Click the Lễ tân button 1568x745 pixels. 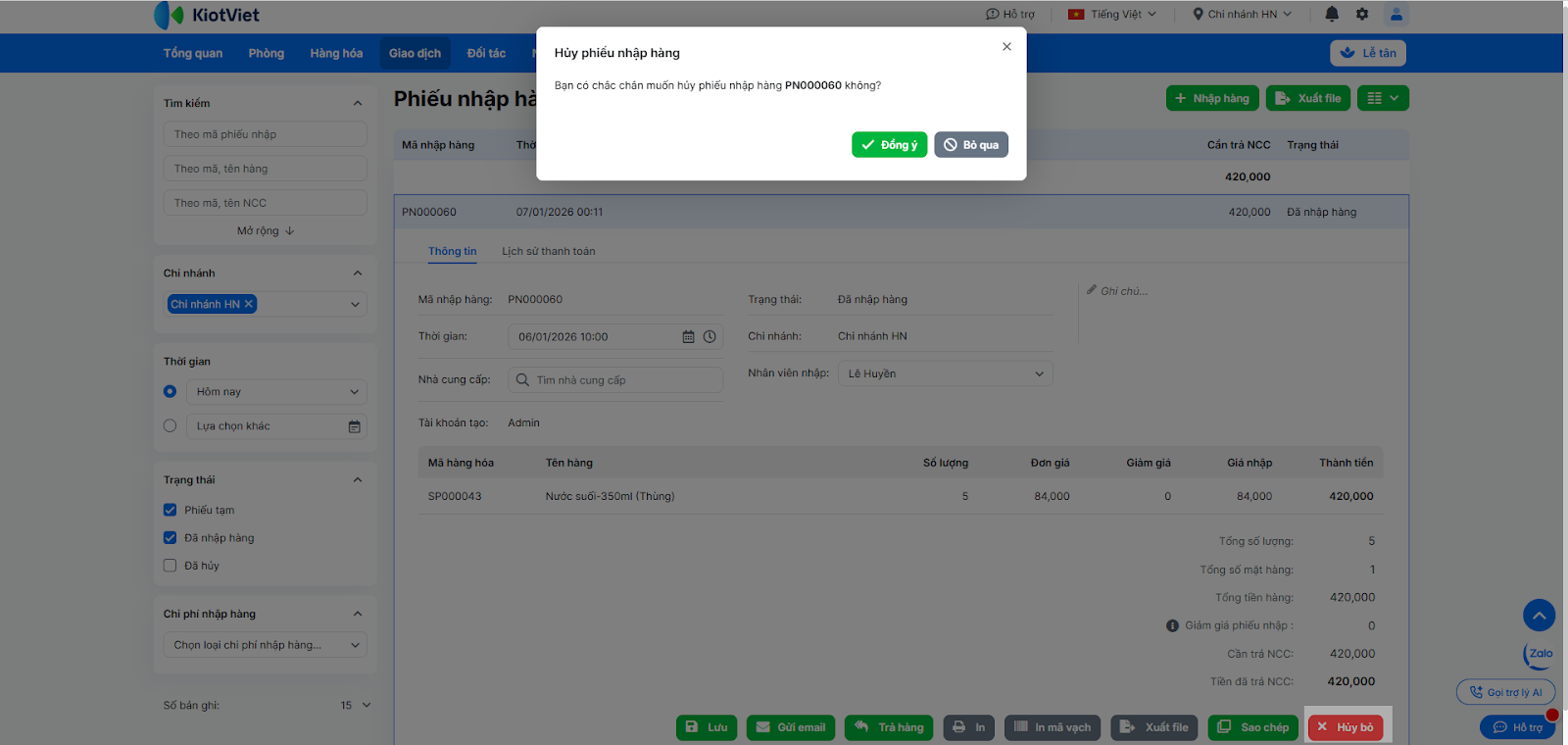(x=1368, y=53)
